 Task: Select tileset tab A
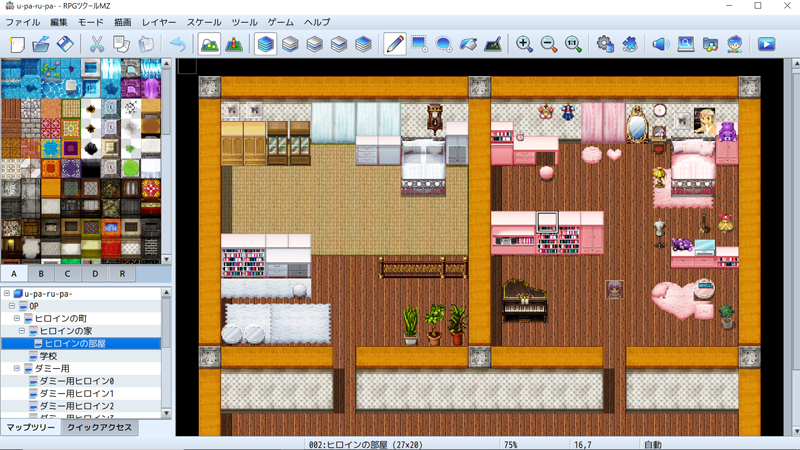coord(14,274)
